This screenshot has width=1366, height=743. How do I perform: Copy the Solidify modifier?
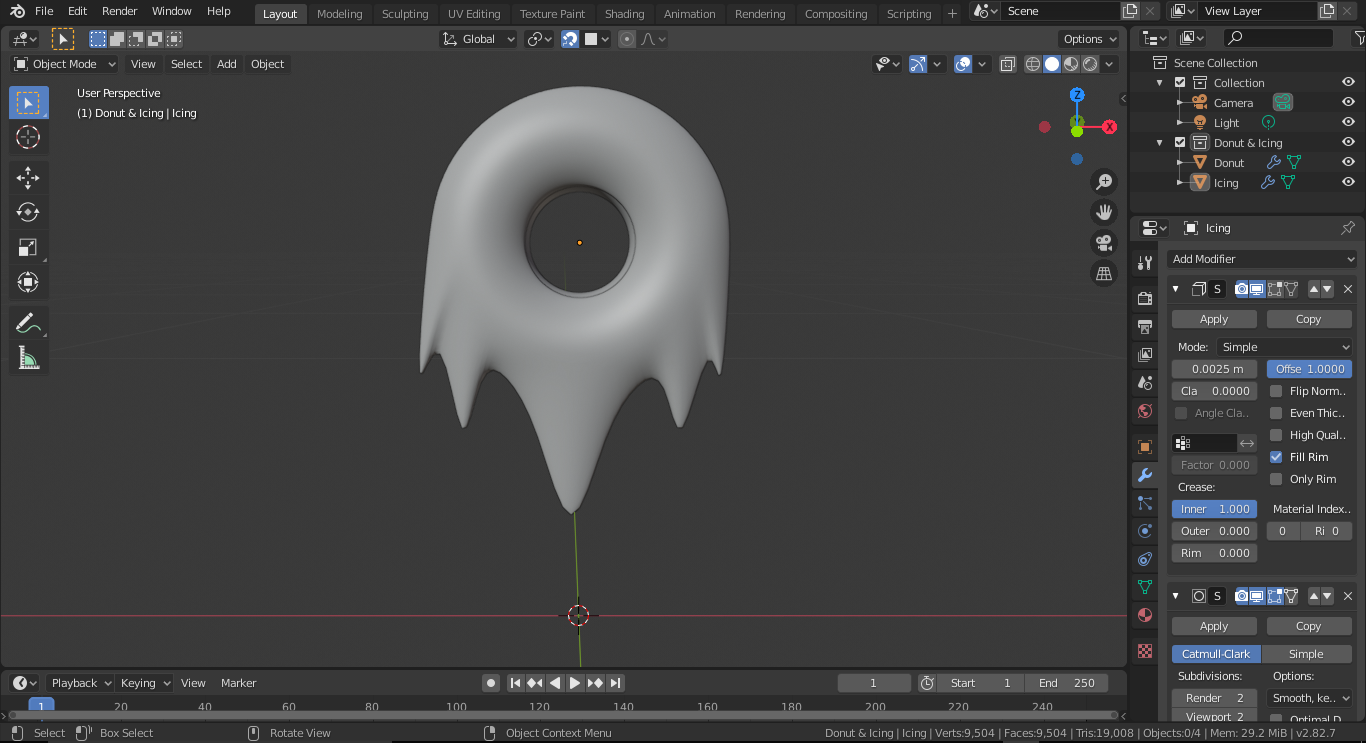(1309, 319)
